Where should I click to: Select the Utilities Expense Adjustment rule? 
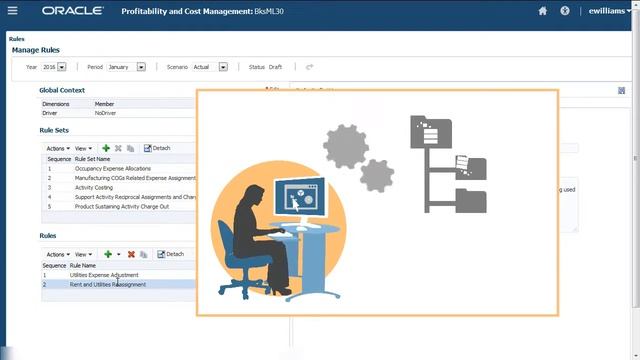point(118,275)
